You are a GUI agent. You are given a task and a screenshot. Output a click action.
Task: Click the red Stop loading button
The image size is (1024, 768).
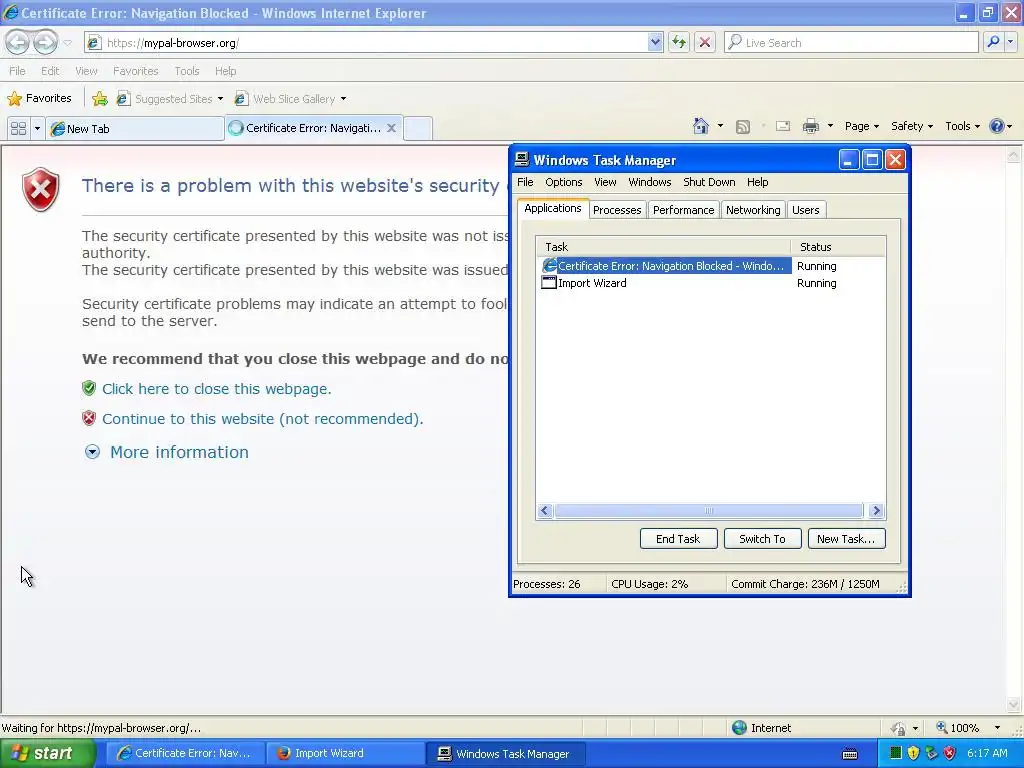tap(705, 42)
